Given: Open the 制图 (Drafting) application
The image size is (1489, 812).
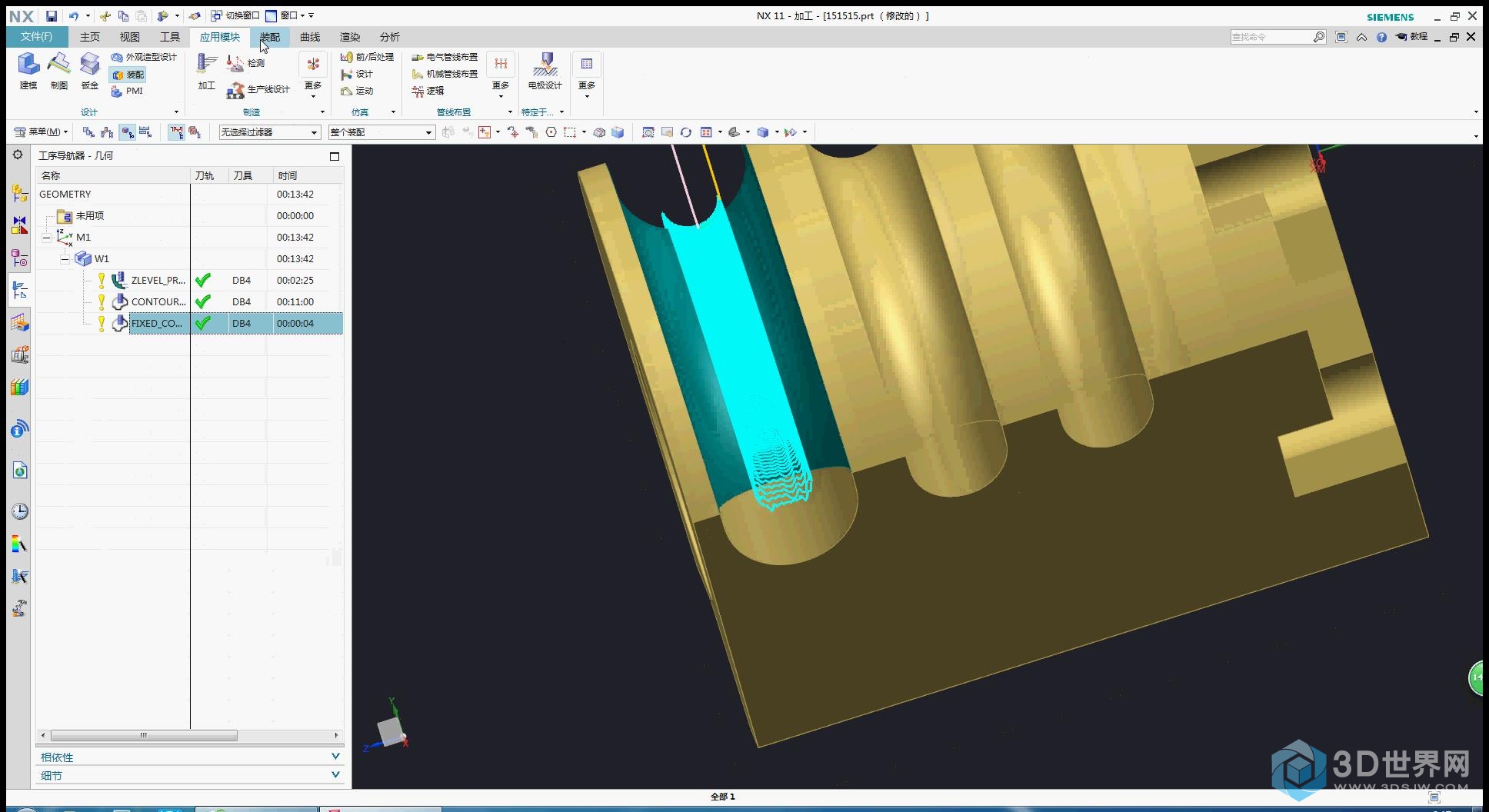Looking at the screenshot, I should click(59, 72).
